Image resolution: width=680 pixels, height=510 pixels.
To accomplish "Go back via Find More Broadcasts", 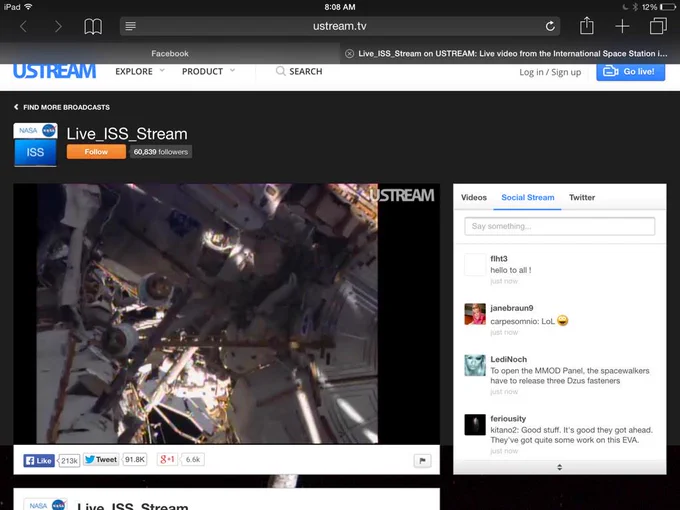I will tap(62, 107).
